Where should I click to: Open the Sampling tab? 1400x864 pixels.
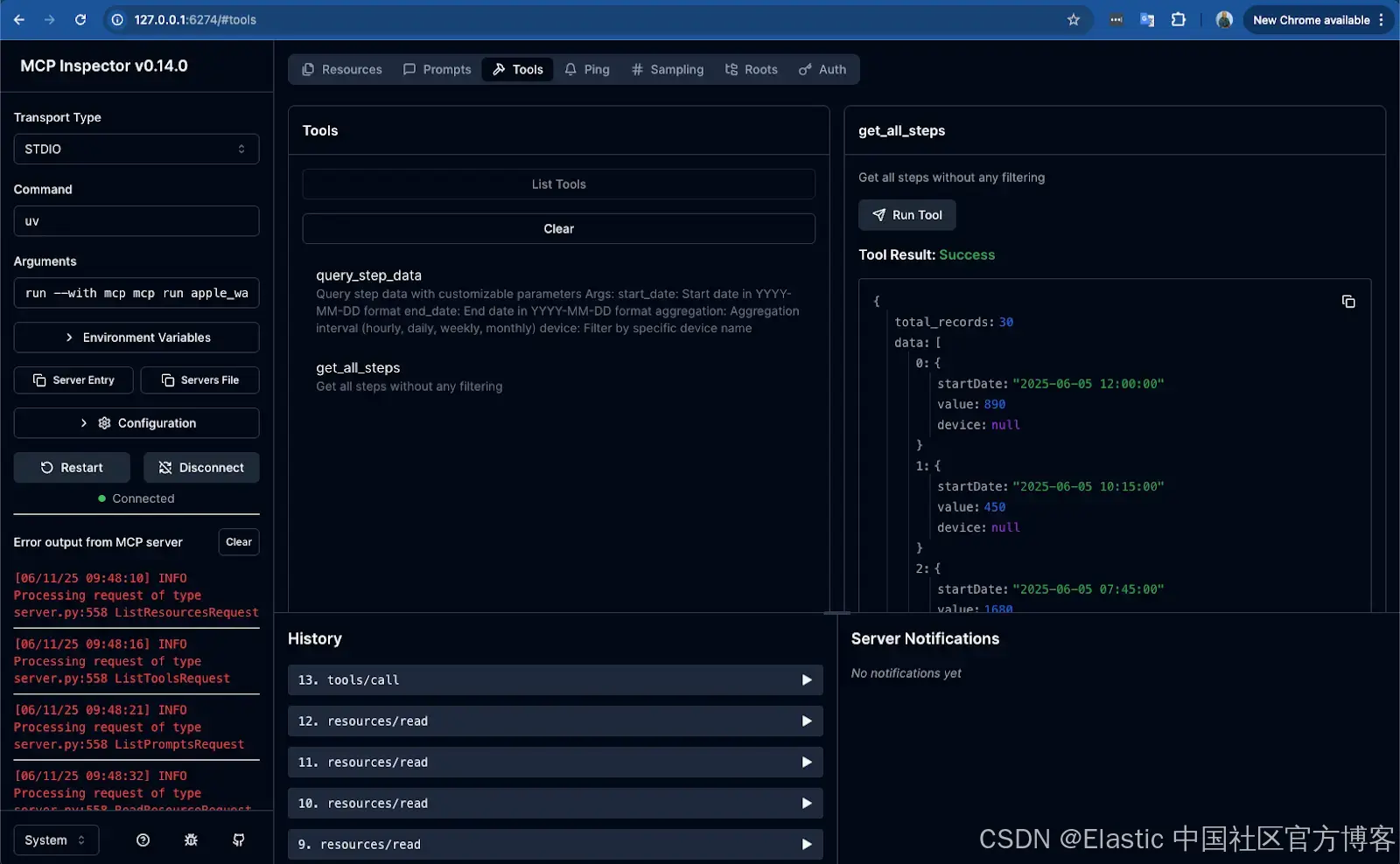667,69
